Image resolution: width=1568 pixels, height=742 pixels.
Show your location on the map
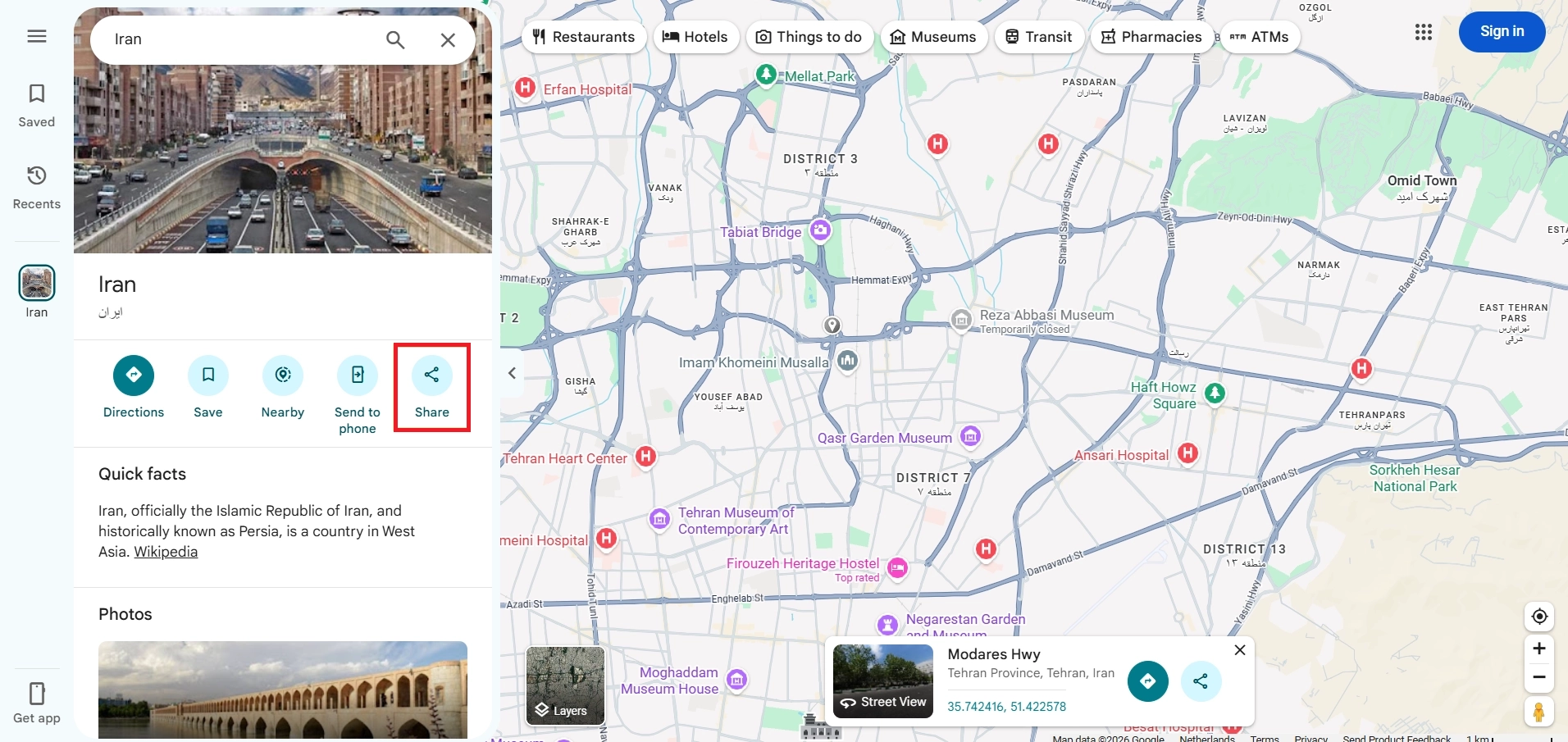pos(1539,617)
